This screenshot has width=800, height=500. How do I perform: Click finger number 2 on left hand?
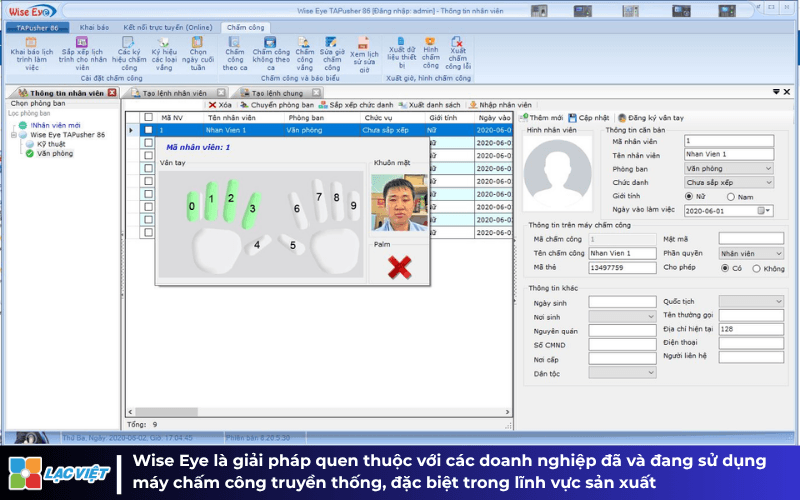[x=231, y=199]
